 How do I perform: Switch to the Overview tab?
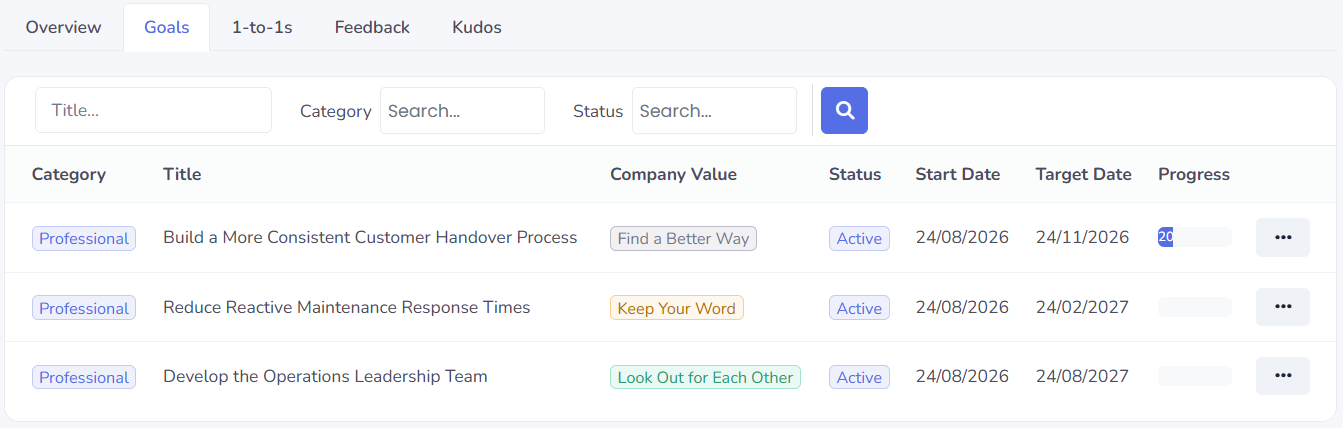click(x=63, y=27)
